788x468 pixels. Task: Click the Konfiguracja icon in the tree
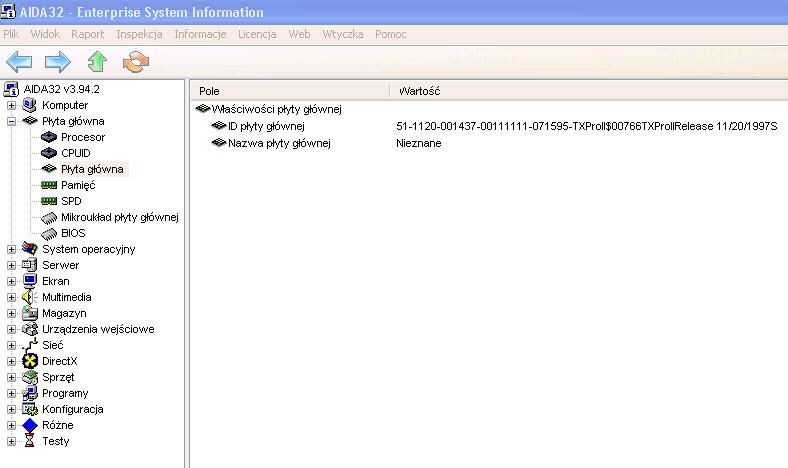click(30, 409)
